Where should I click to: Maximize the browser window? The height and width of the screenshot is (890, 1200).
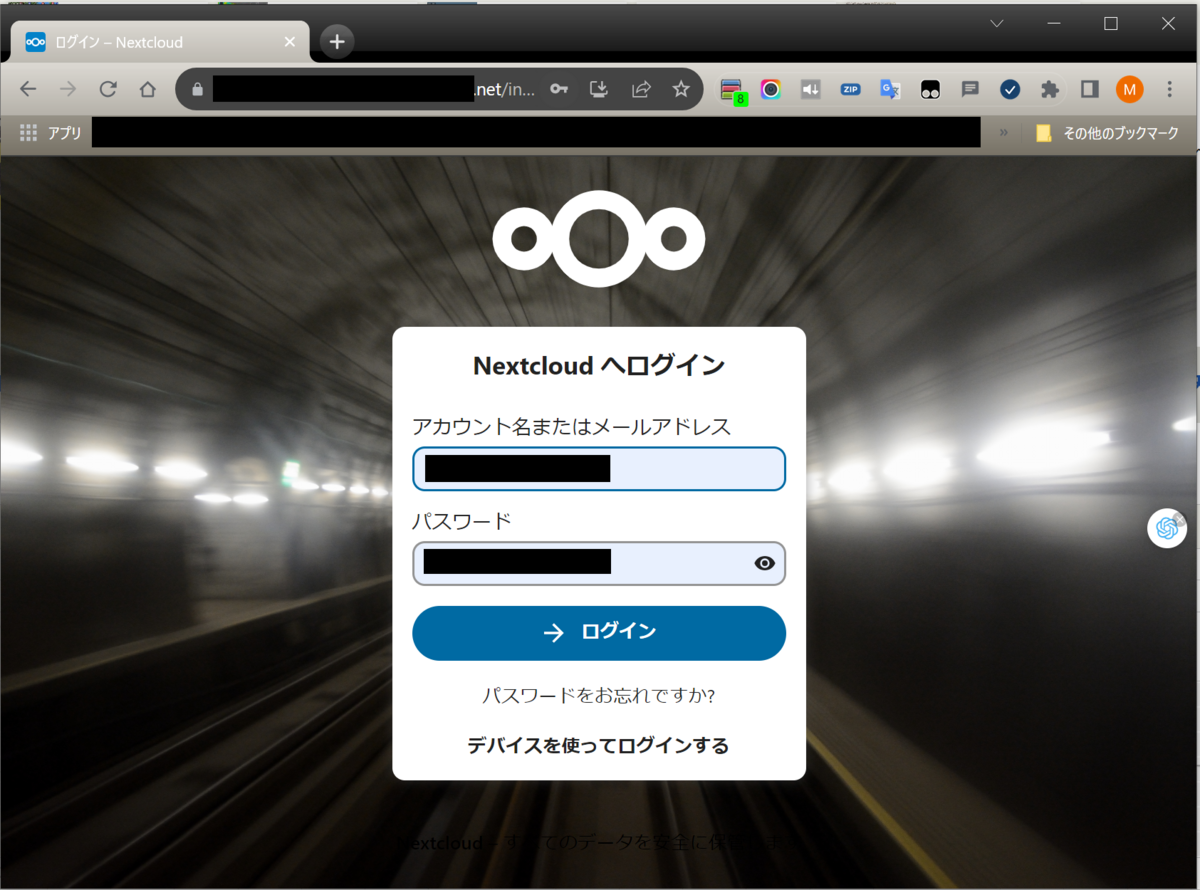pos(1111,24)
